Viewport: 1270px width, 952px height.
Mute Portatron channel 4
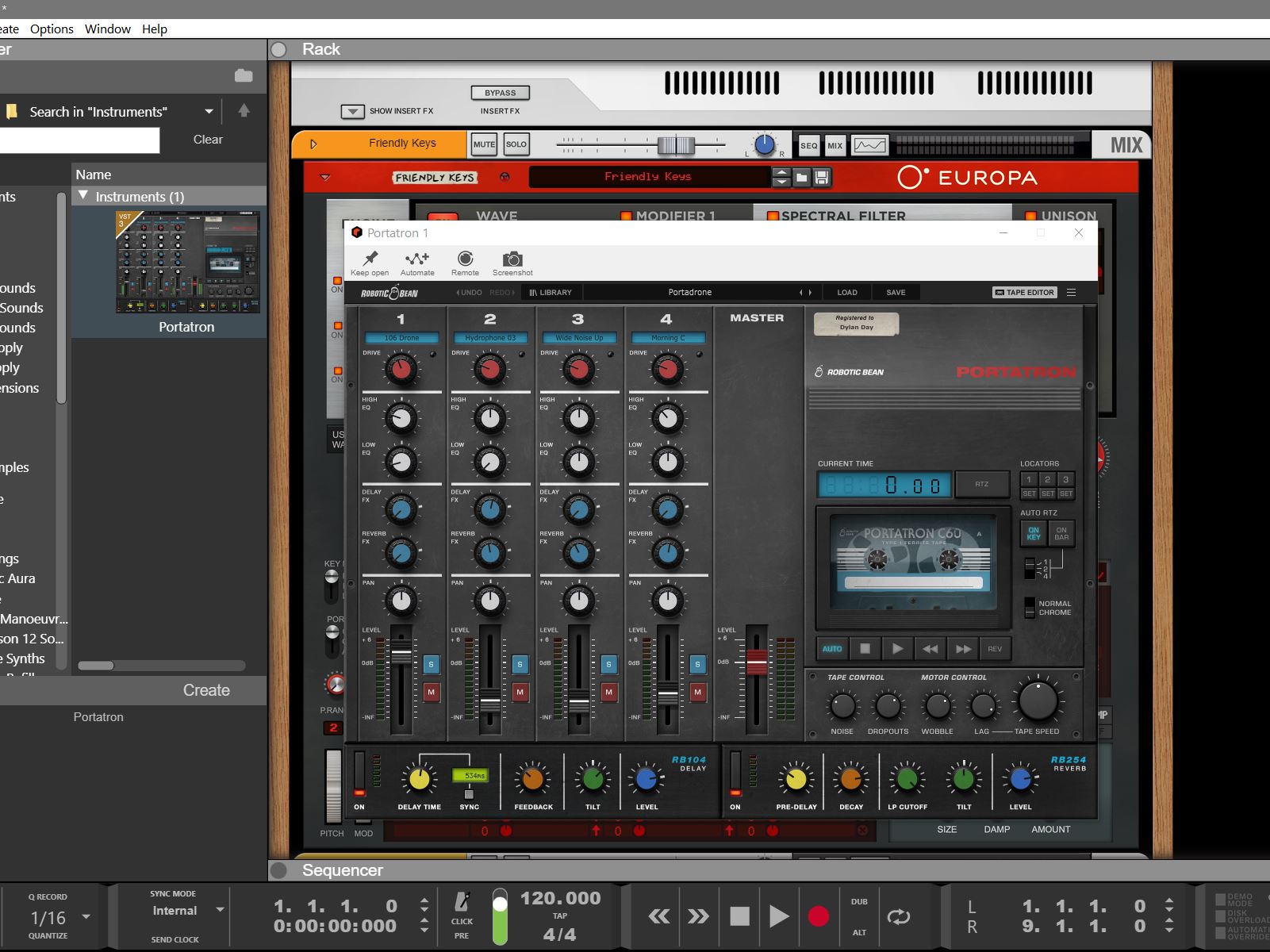point(697,692)
